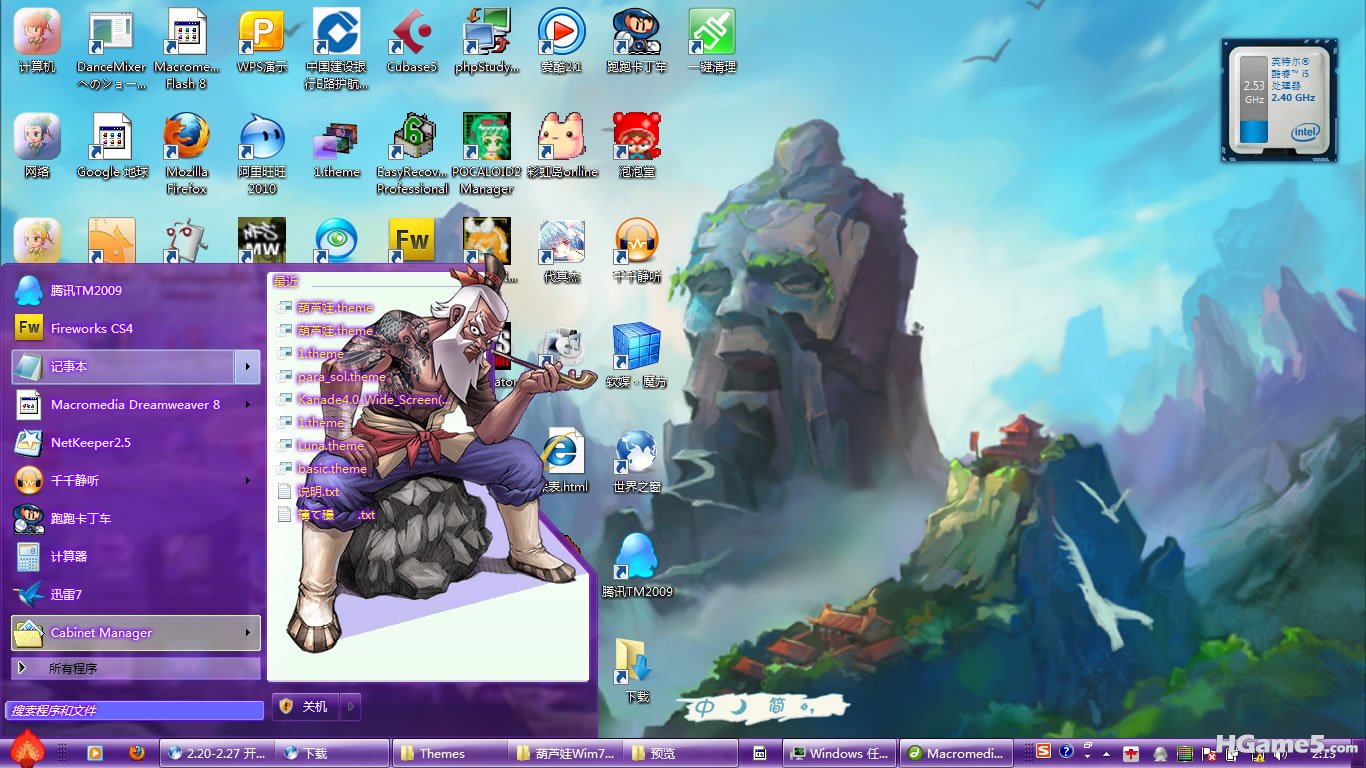This screenshot has height=768, width=1366.
Task: Expand Macromedia Dreamweaver 8 recent items arrow
Action: click(x=247, y=405)
